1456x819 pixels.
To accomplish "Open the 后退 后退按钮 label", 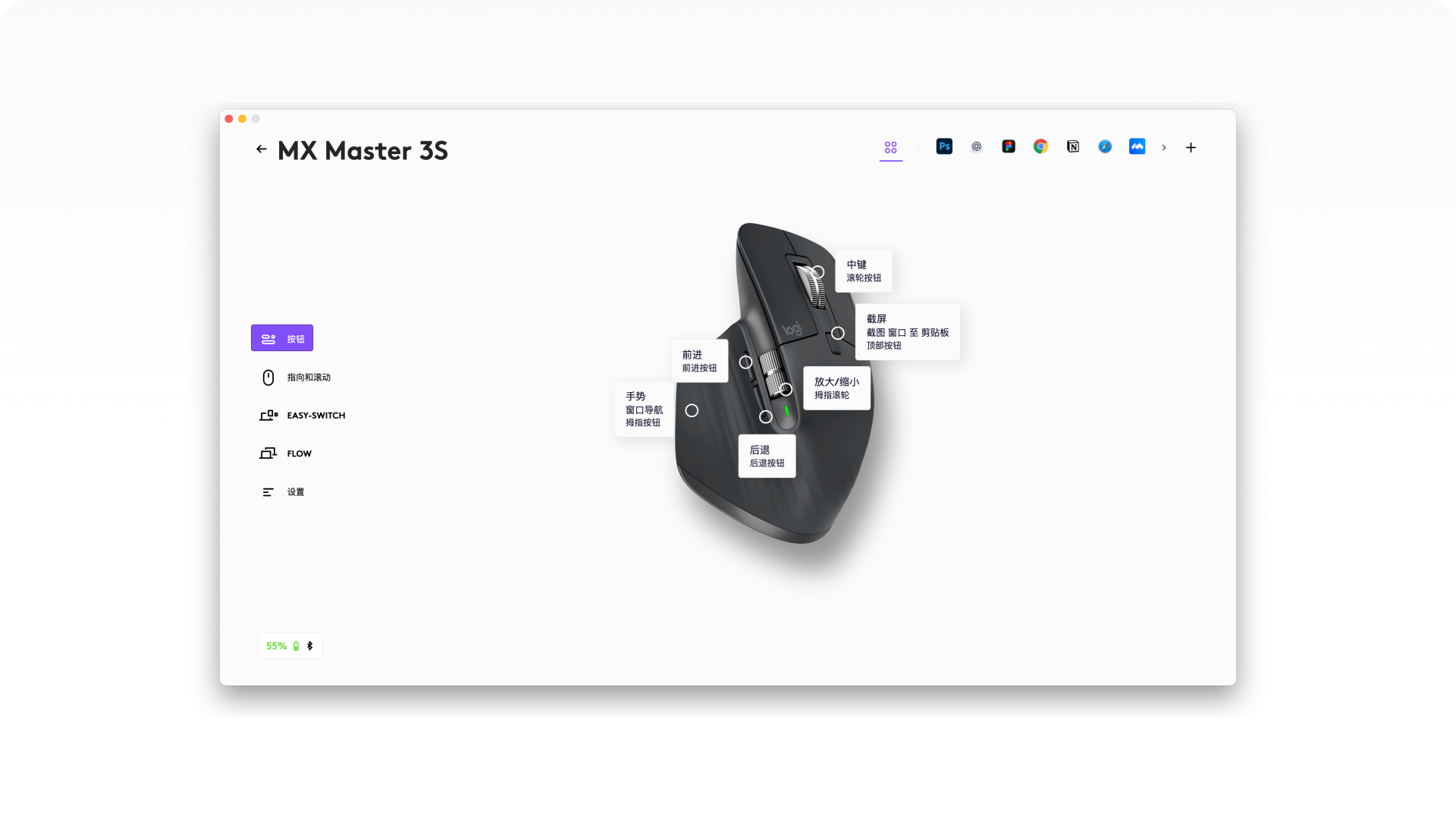I will 767,456.
